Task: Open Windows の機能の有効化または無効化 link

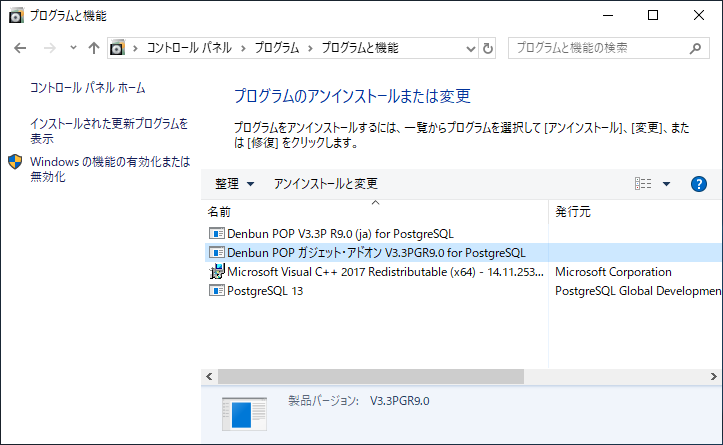Action: pyautogui.click(x=110, y=169)
